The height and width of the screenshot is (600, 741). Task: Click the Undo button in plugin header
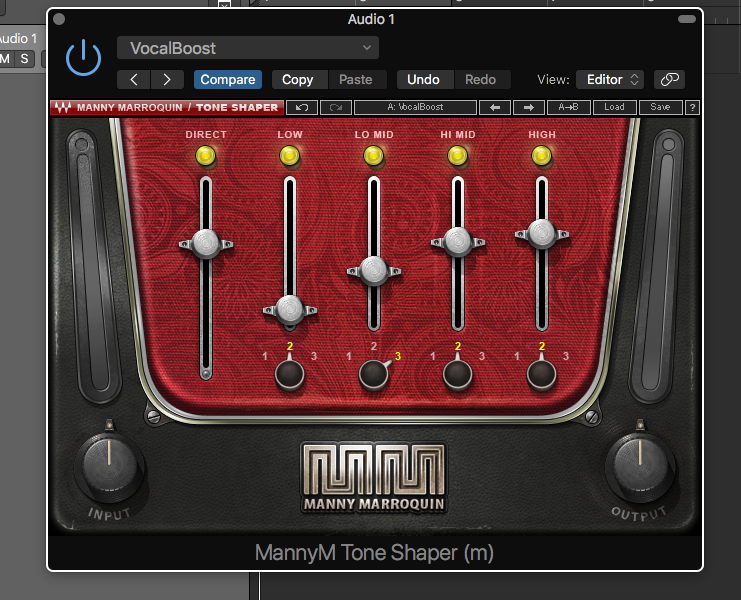click(x=423, y=79)
